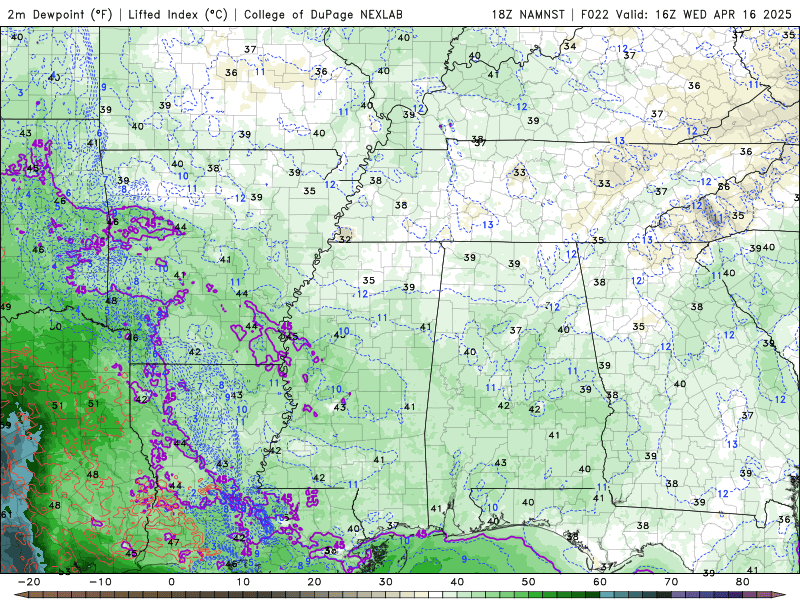
Task: Click the 'Lifted Index (°C)' title text
Action: 178,14
